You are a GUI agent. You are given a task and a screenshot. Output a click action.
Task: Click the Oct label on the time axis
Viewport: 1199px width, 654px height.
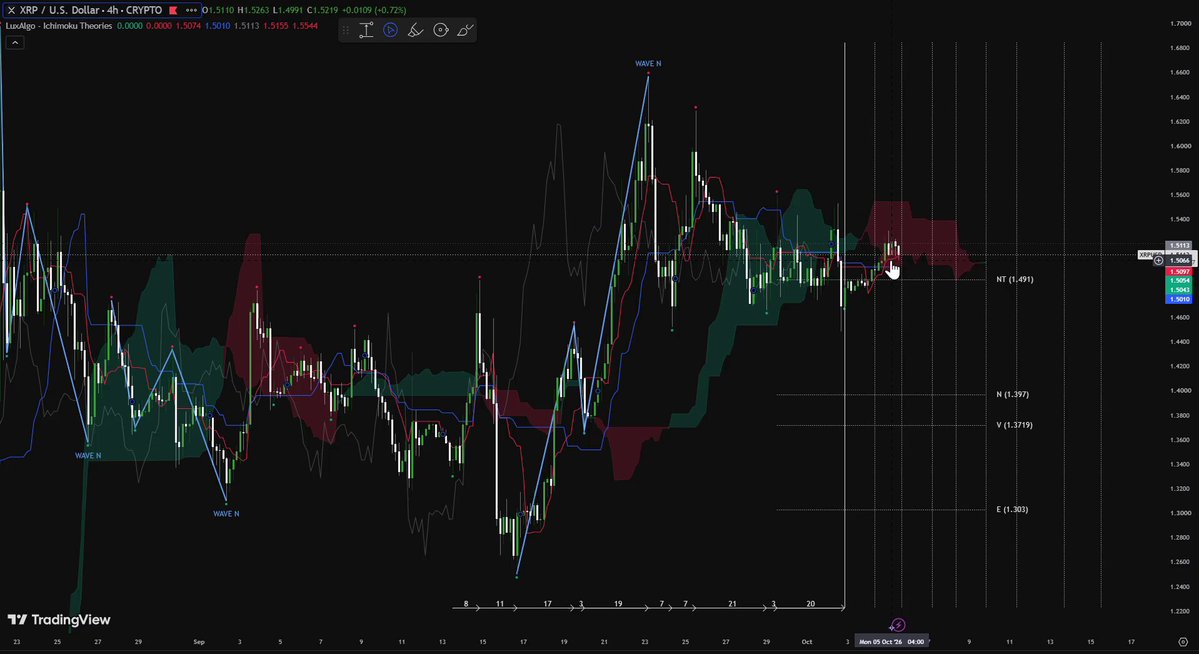click(807, 642)
